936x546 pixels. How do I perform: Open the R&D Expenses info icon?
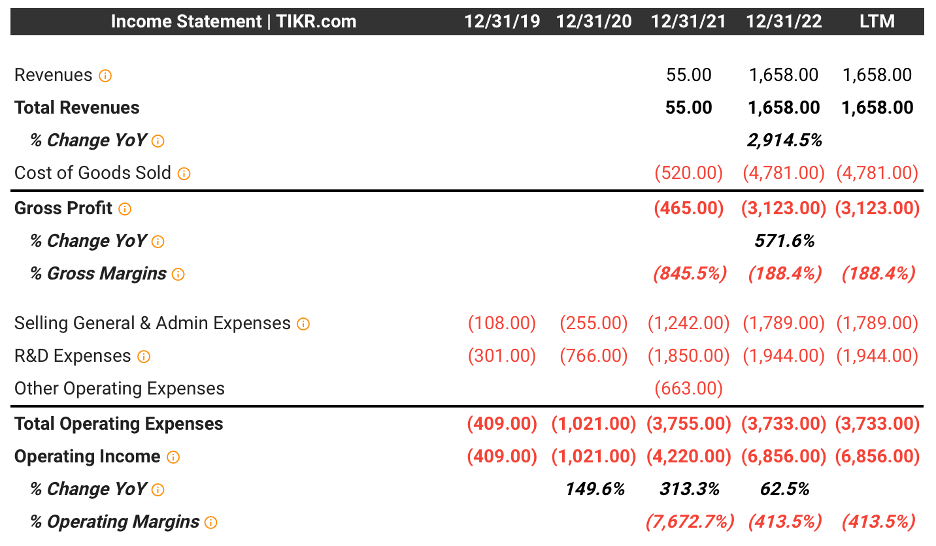pyautogui.click(x=144, y=357)
